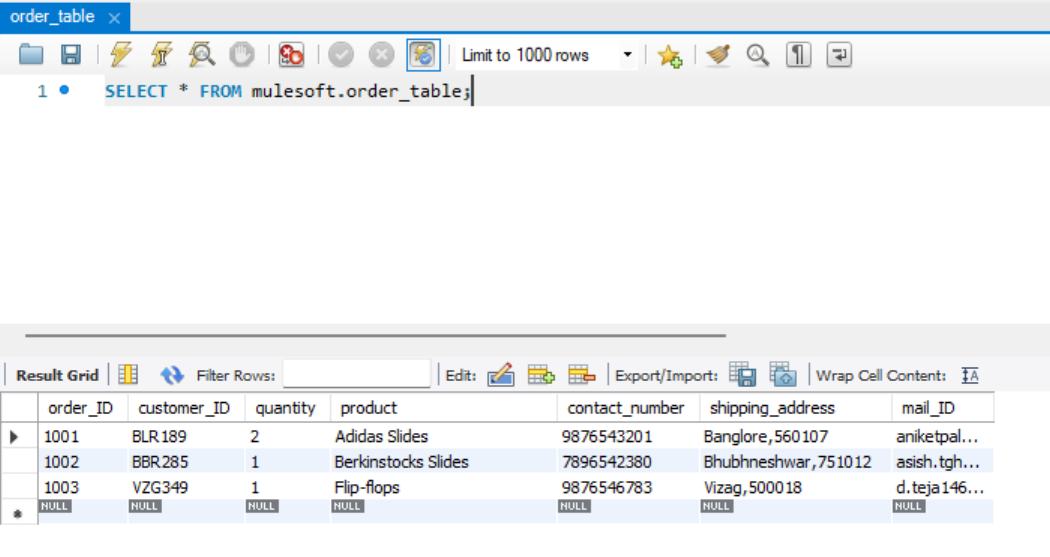Toggle autocommit mode button
Screen dimensions: 1050x557
coord(423,55)
